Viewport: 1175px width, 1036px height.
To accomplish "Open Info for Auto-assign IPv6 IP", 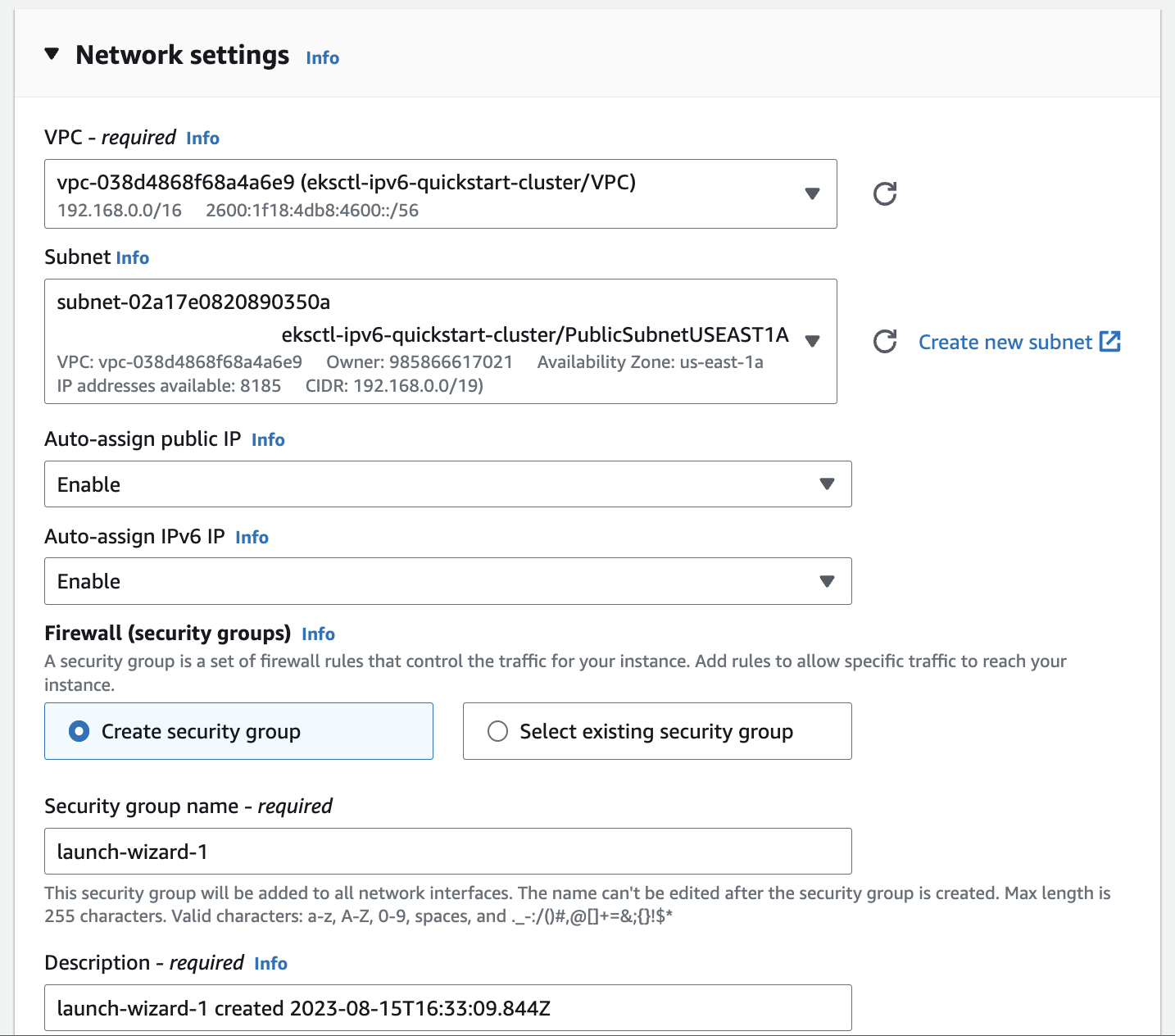I will (252, 537).
